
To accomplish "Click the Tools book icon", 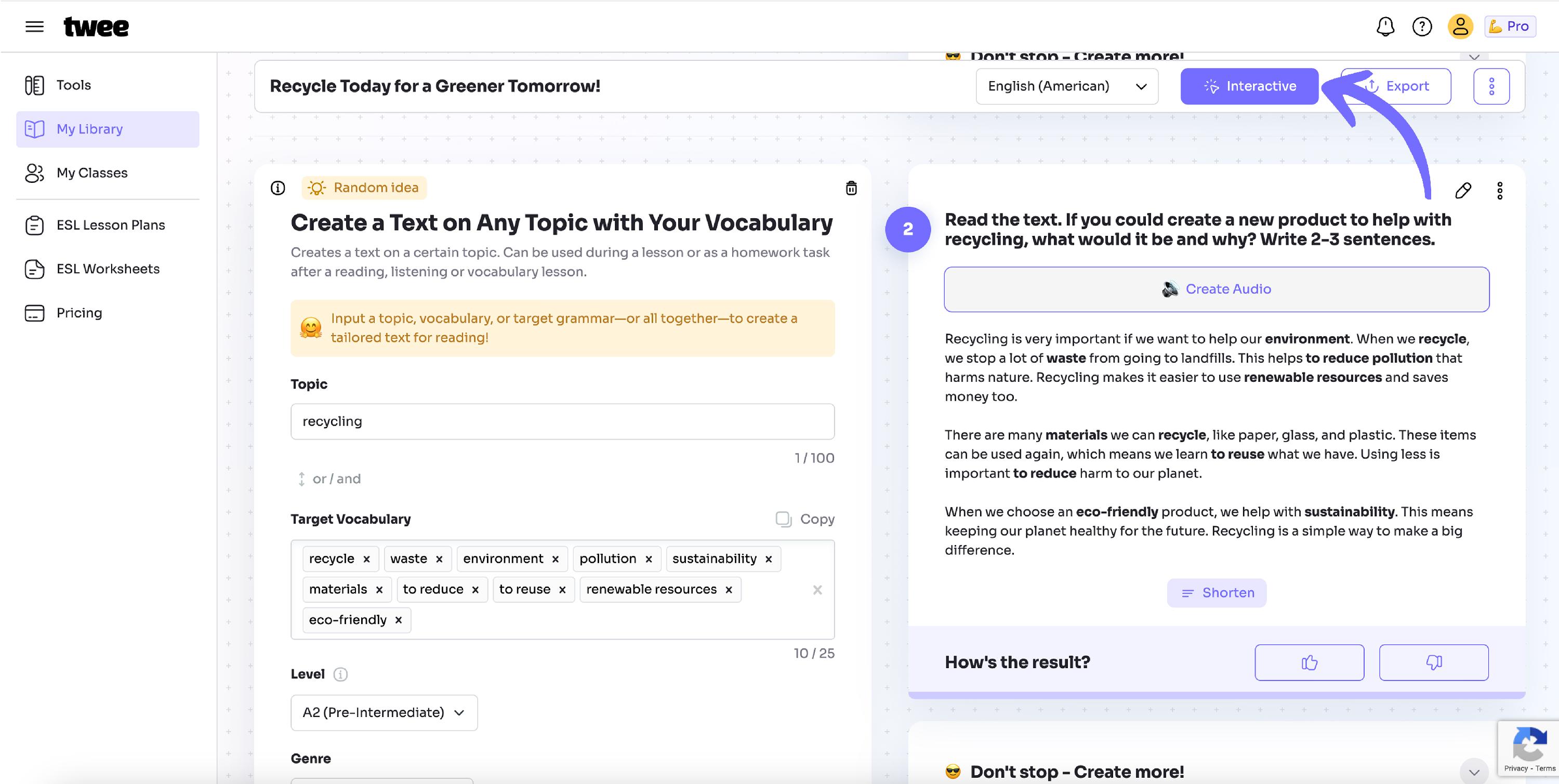I will click(34, 85).
